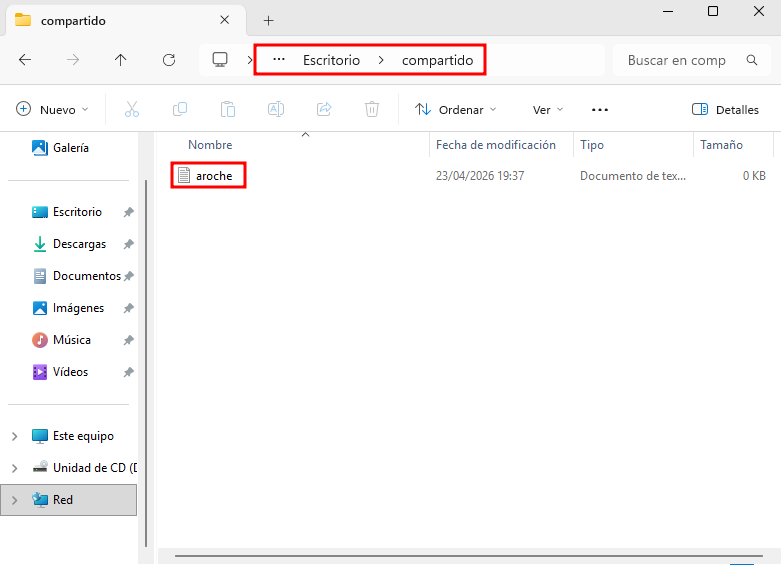The image size is (781, 565).
Task: Open the Nuevo dropdown menu
Action: [52, 110]
